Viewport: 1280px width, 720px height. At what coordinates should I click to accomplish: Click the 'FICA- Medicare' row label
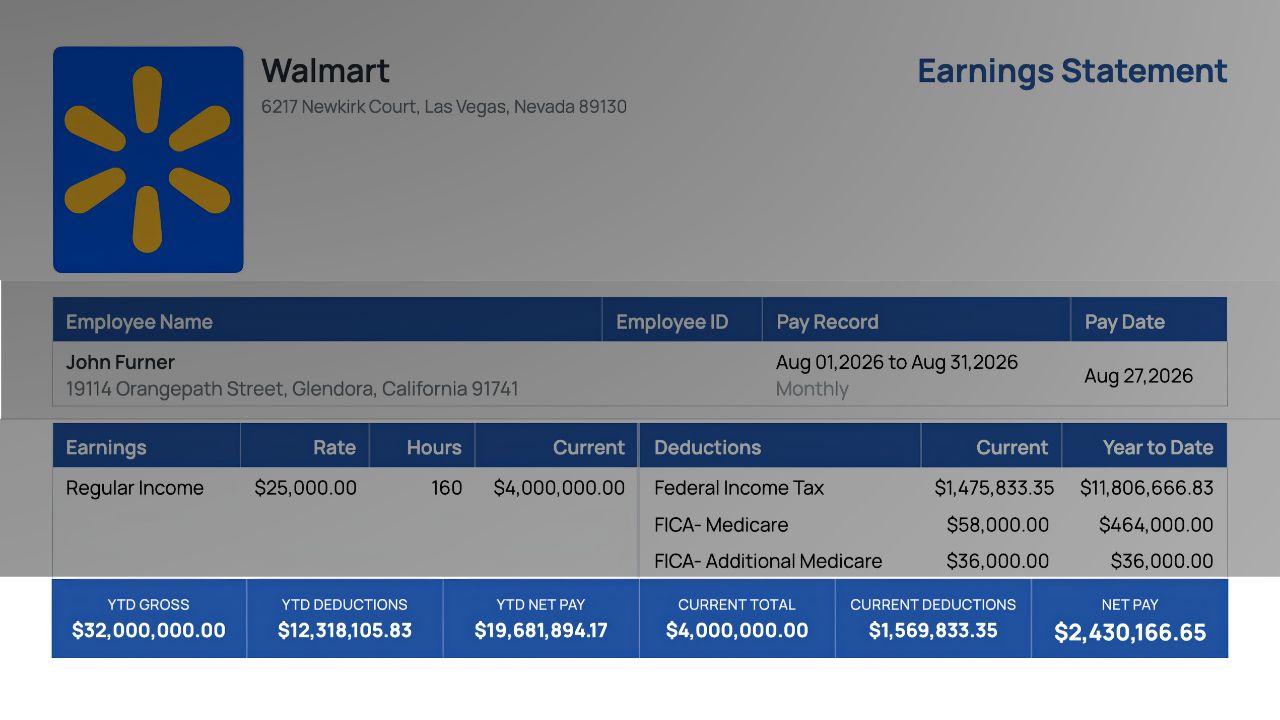click(721, 525)
